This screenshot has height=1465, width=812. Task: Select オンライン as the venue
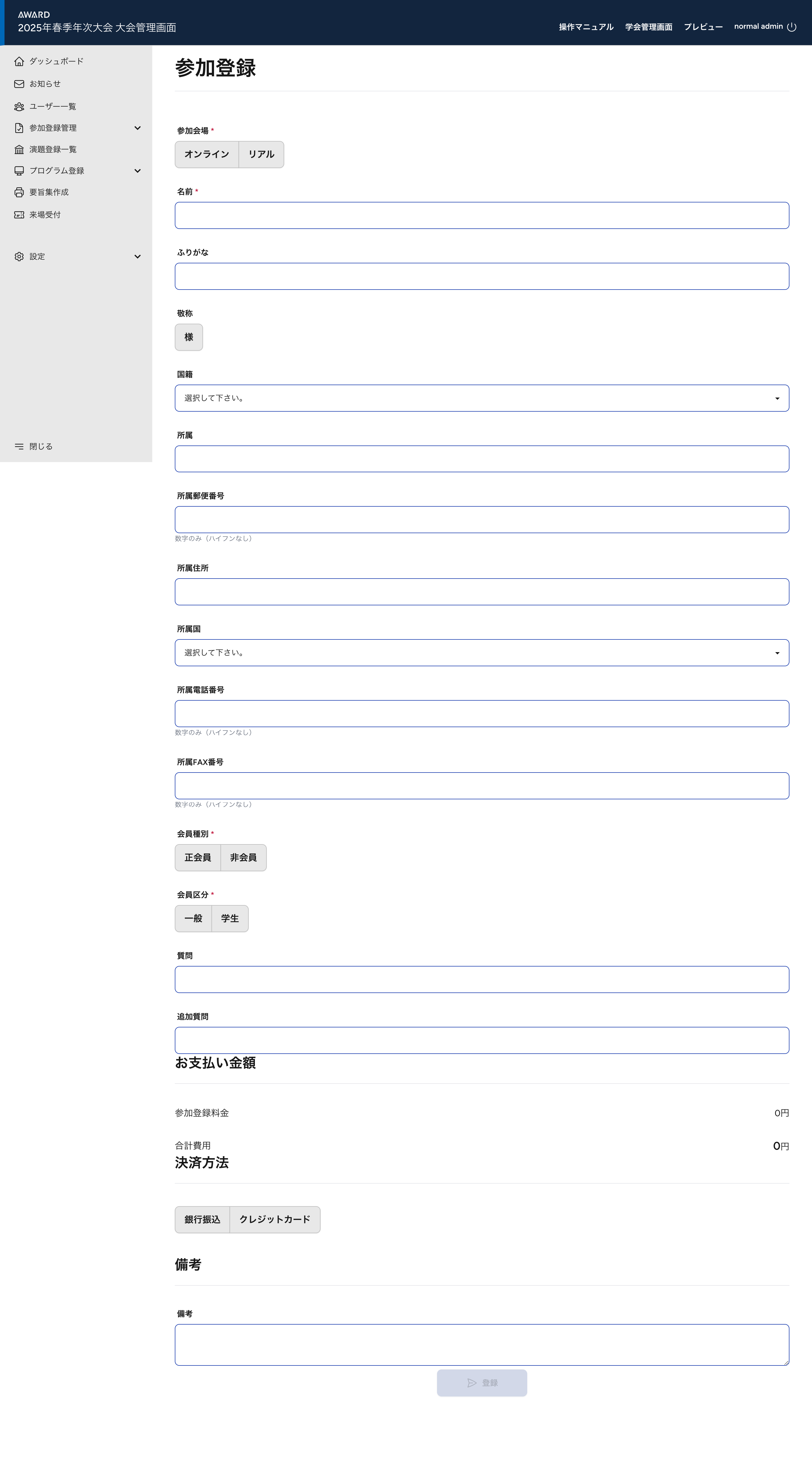coord(206,155)
